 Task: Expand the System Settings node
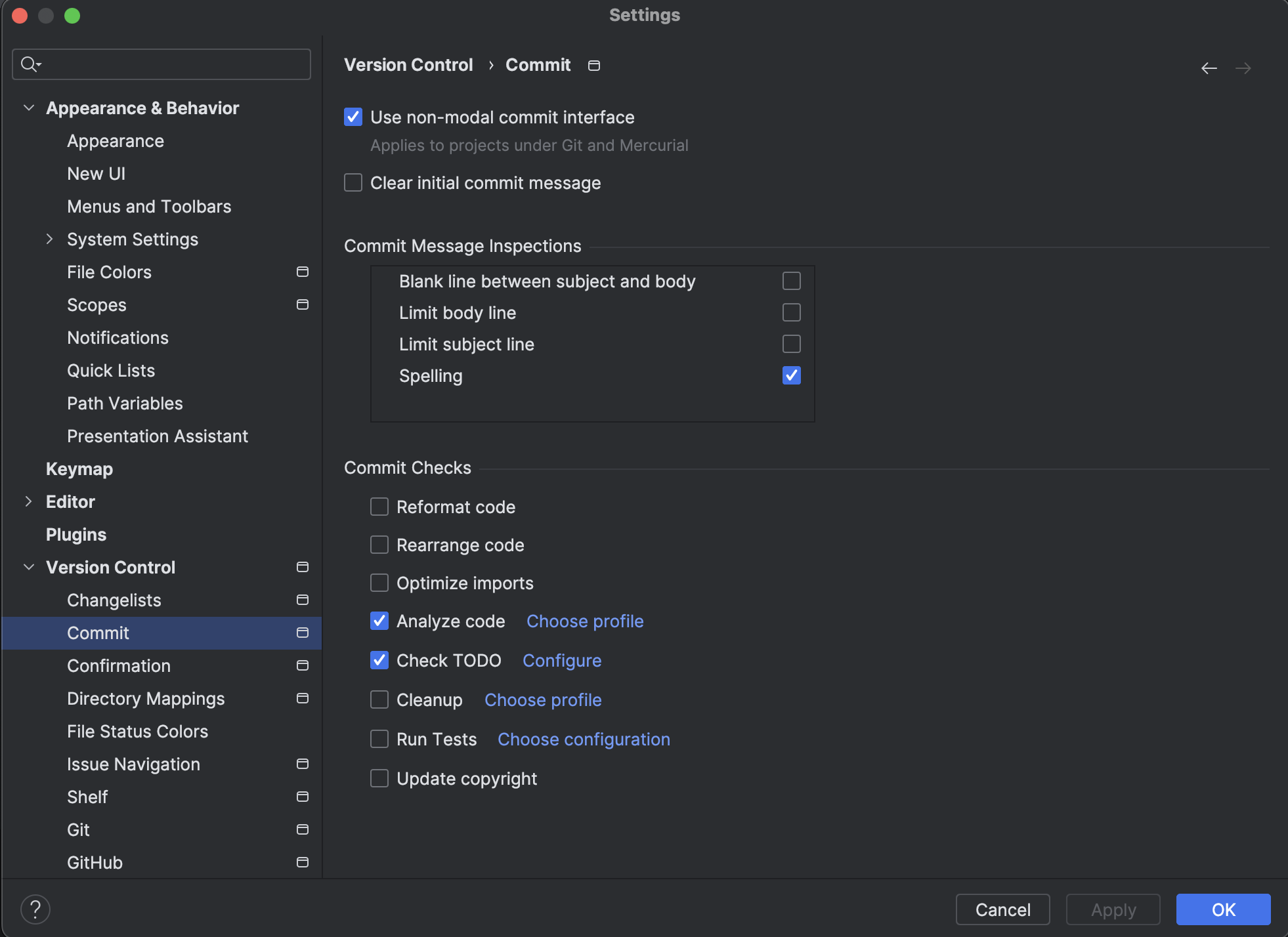coord(50,239)
